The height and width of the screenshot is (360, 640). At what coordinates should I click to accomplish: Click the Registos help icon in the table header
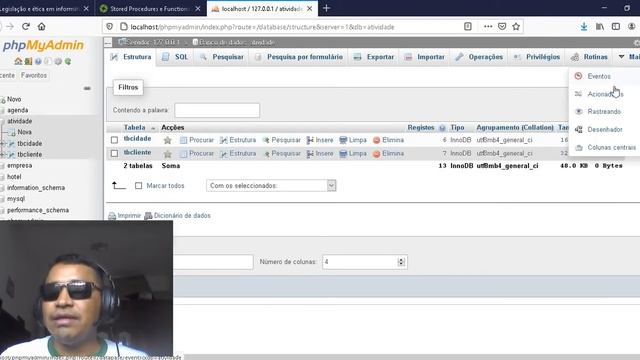442,128
